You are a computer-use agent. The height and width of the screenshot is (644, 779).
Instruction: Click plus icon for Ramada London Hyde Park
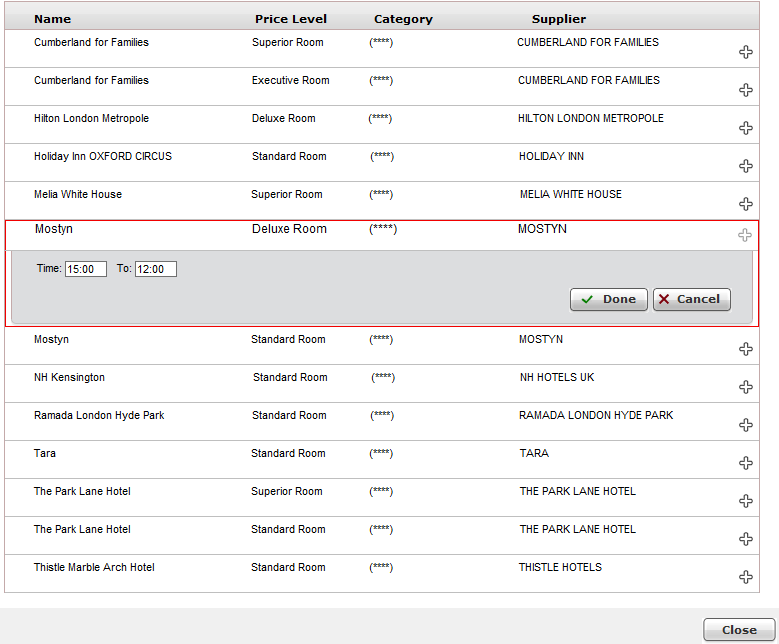tap(746, 425)
